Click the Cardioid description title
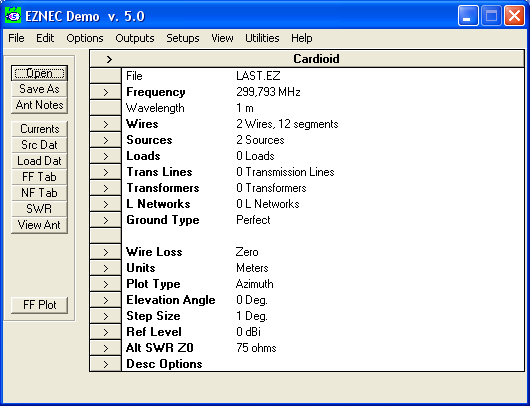The height and width of the screenshot is (406, 530). (316, 59)
